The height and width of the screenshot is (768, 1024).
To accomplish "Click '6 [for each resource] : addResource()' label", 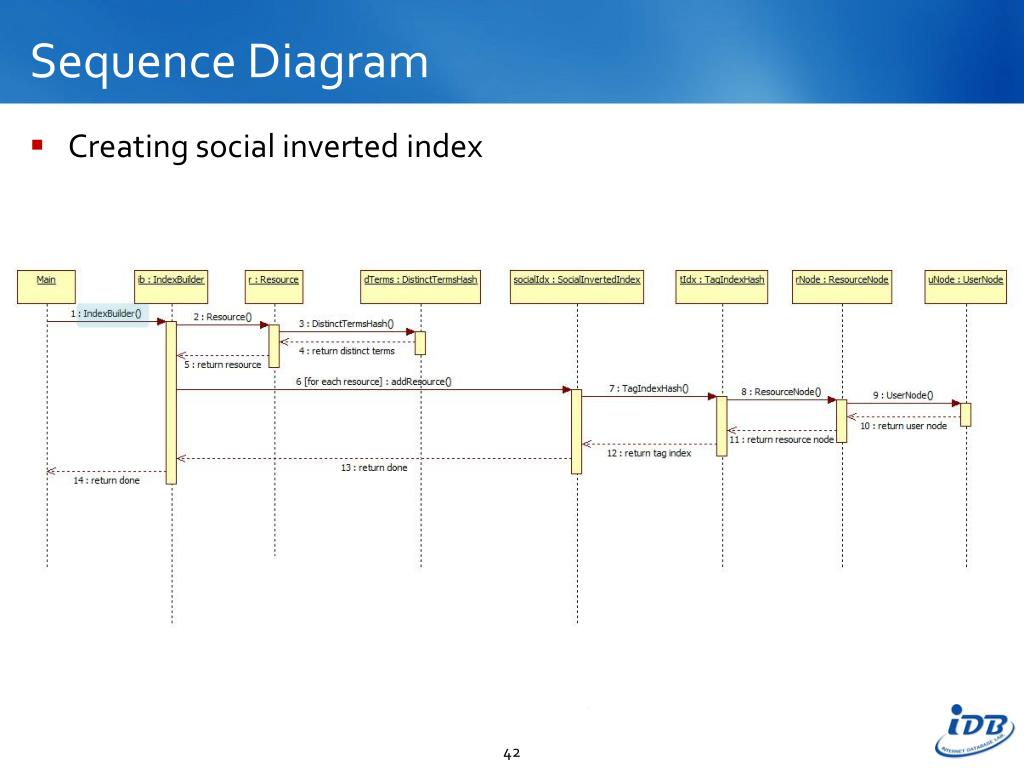I will coord(374,381).
